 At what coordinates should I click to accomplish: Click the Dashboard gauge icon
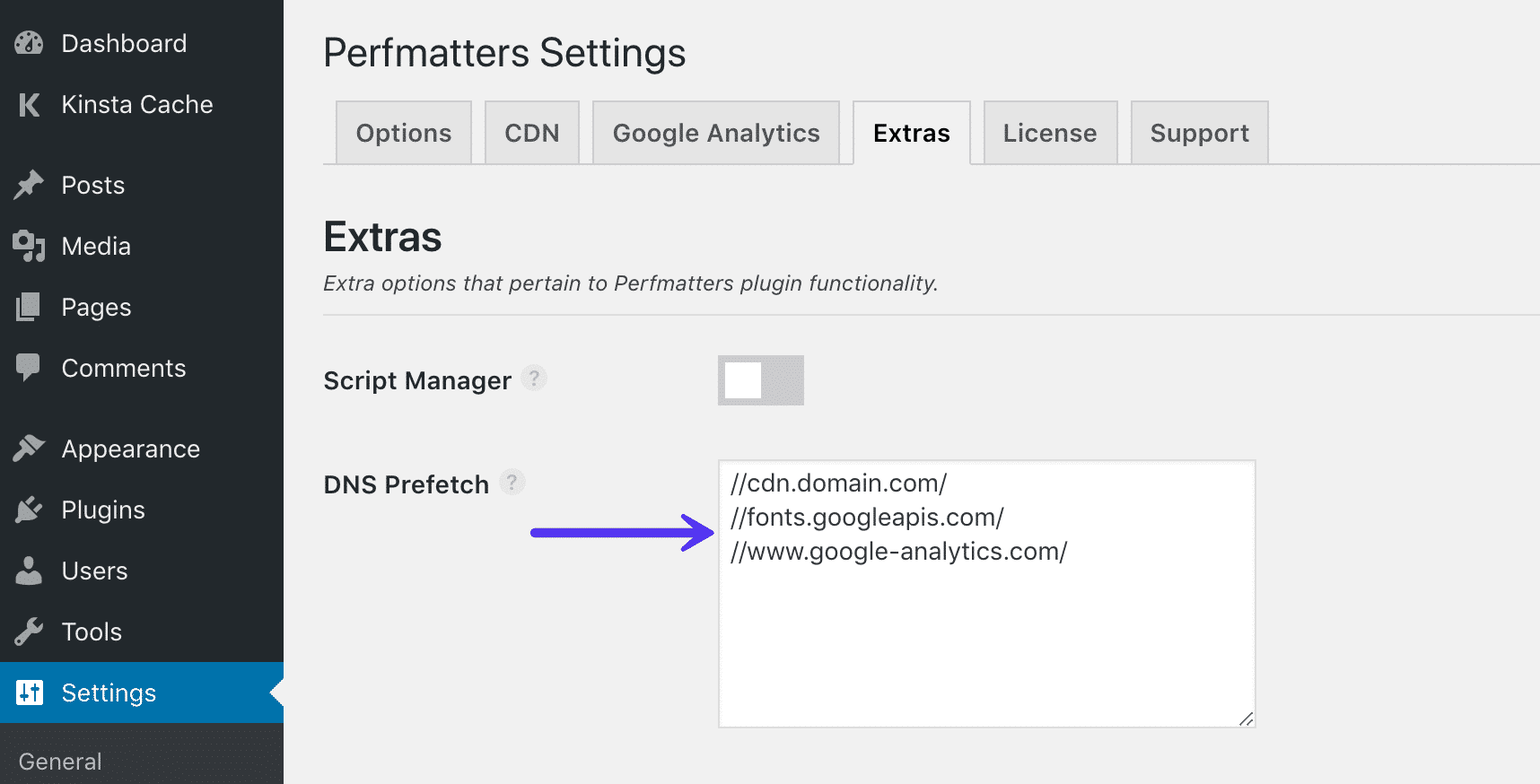click(29, 43)
